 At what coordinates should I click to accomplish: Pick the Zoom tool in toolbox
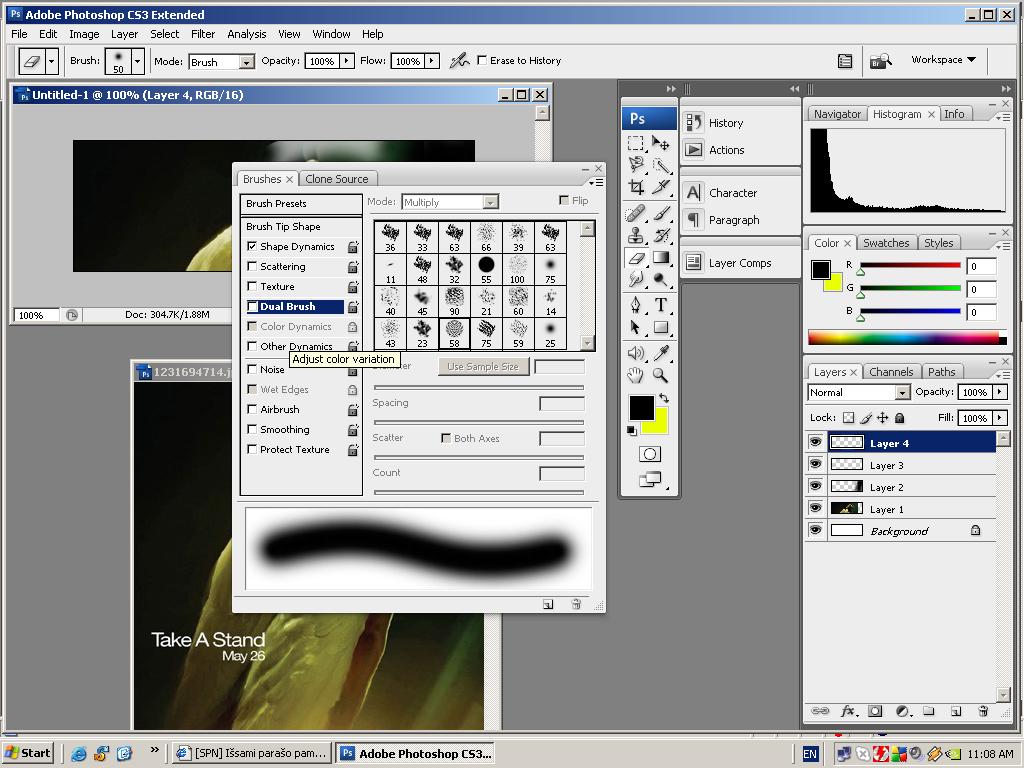(661, 375)
